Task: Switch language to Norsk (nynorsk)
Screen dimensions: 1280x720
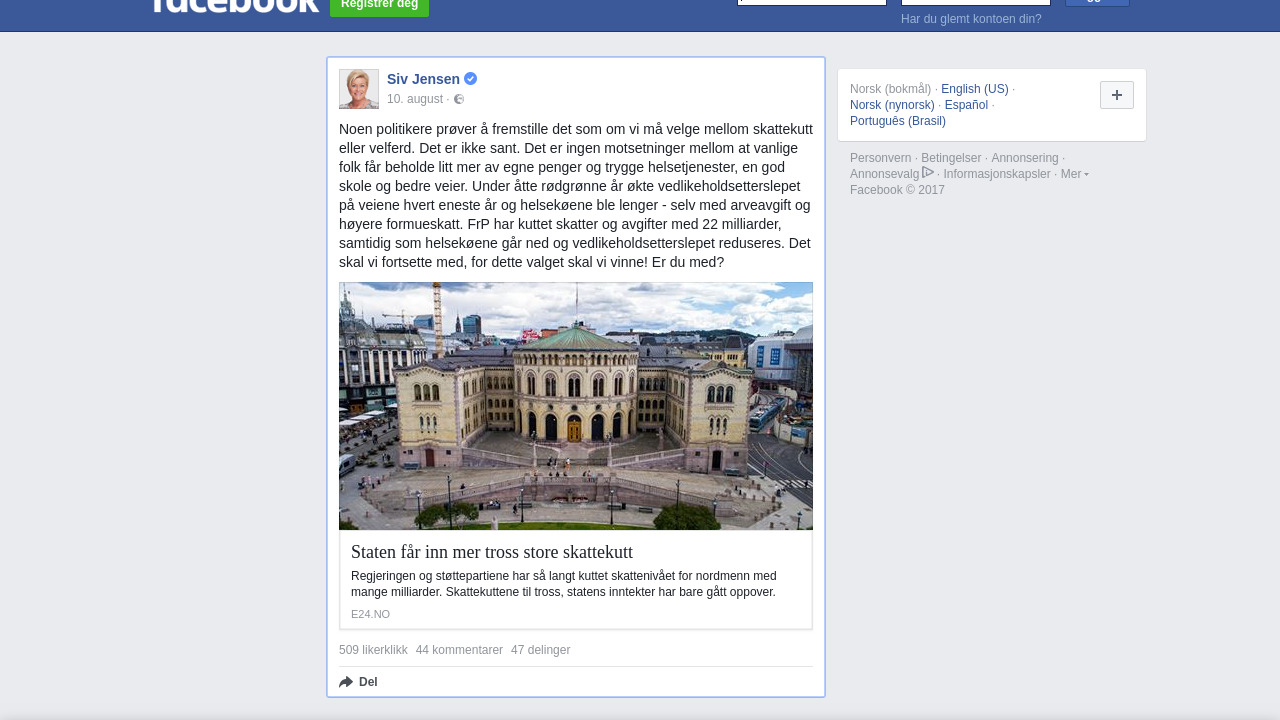Action: 892,105
